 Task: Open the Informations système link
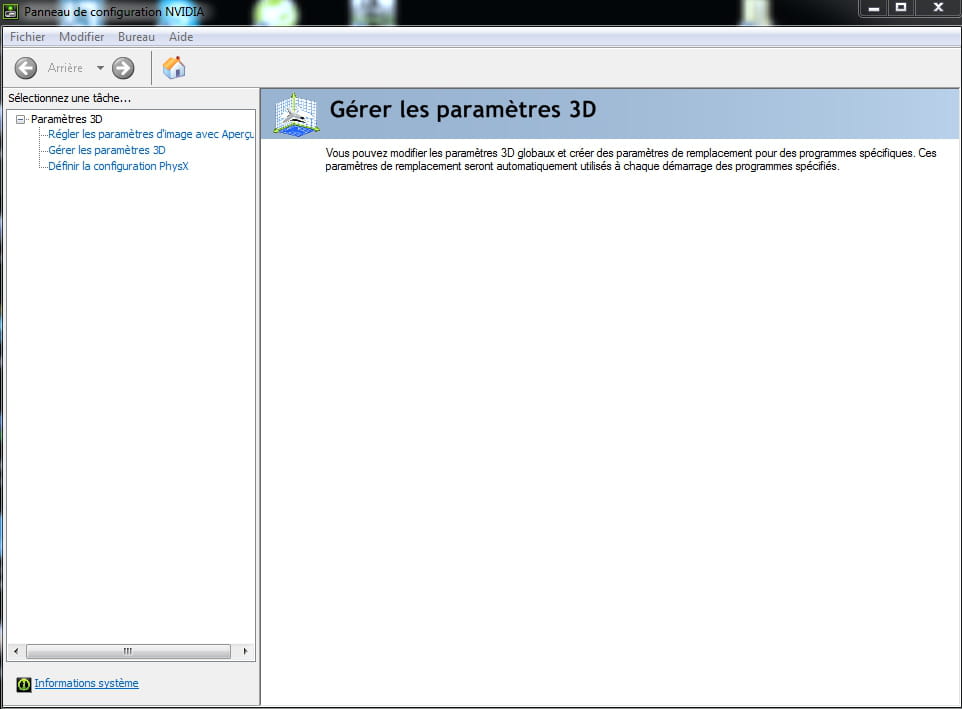click(86, 683)
